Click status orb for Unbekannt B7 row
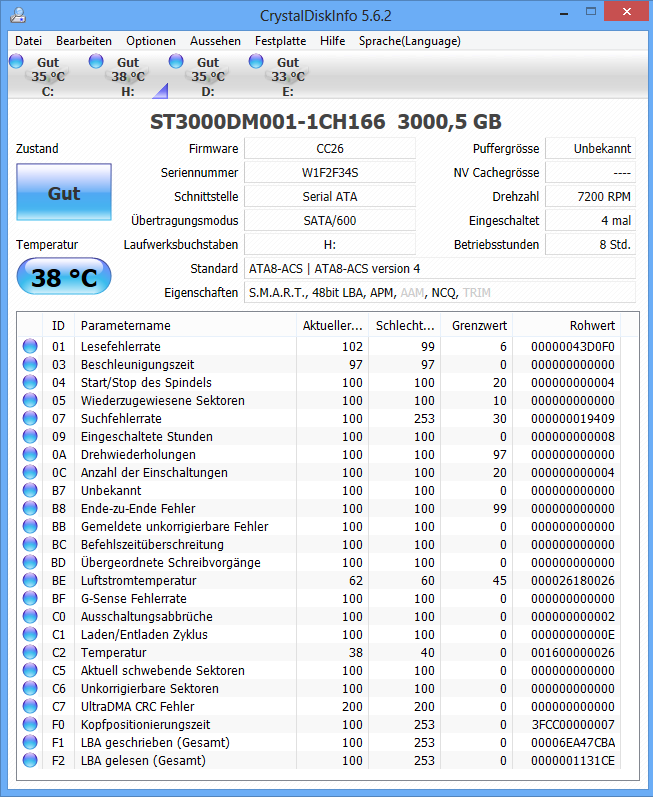Image resolution: width=653 pixels, height=797 pixels. click(x=30, y=491)
